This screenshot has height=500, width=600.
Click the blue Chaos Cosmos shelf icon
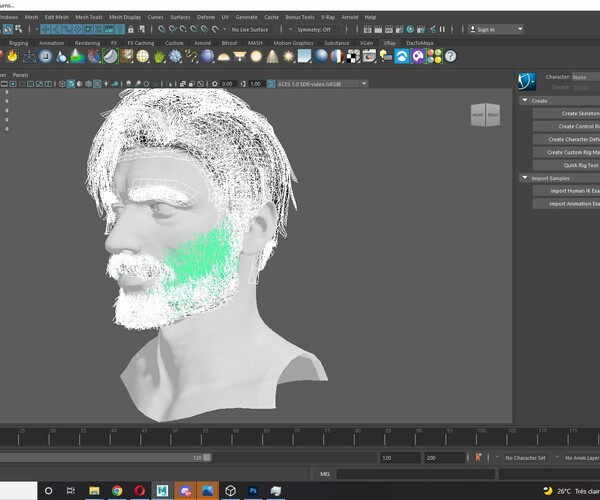(x=402, y=56)
